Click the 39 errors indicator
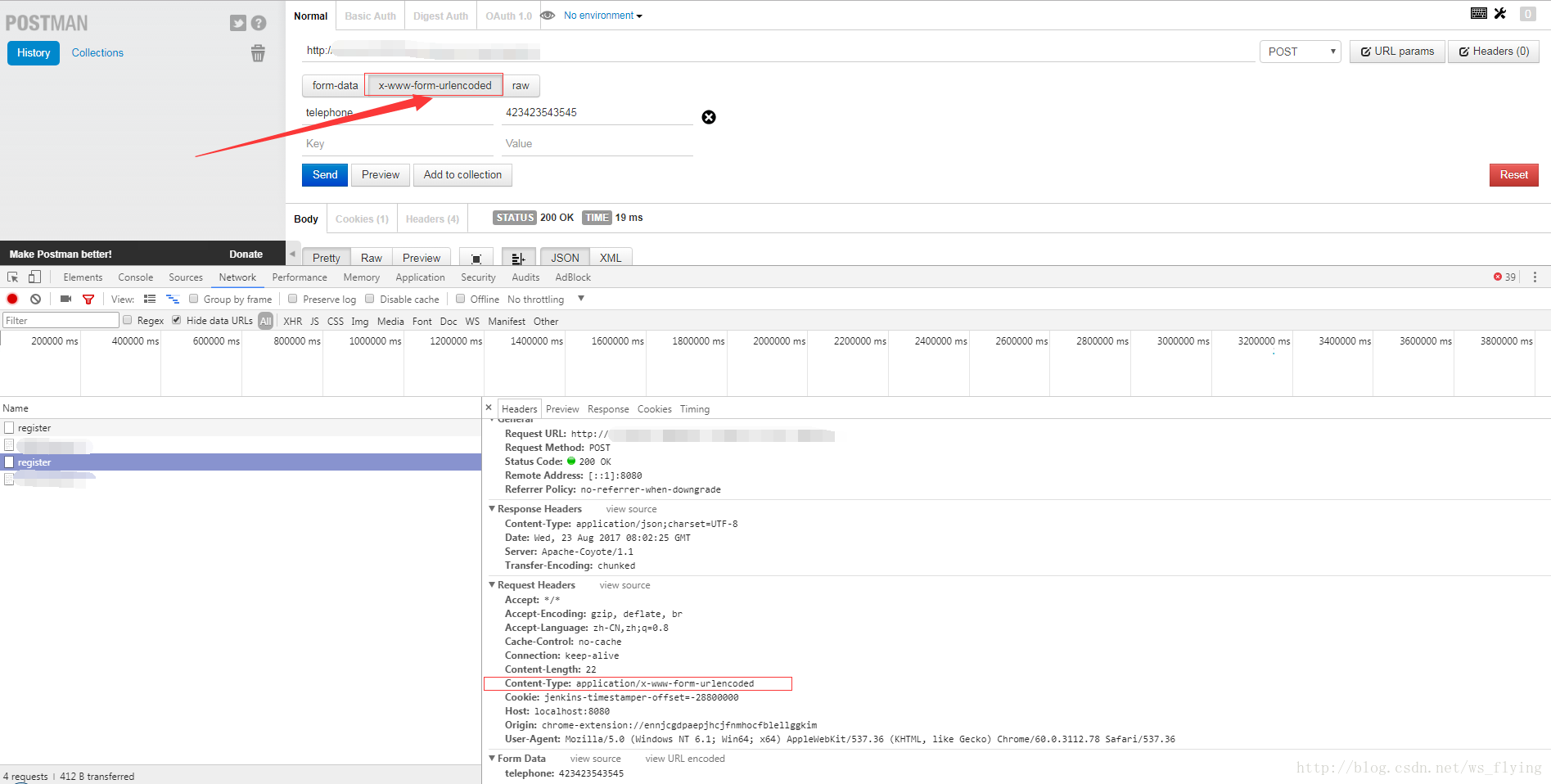The width and height of the screenshot is (1551, 784). pos(1504,277)
